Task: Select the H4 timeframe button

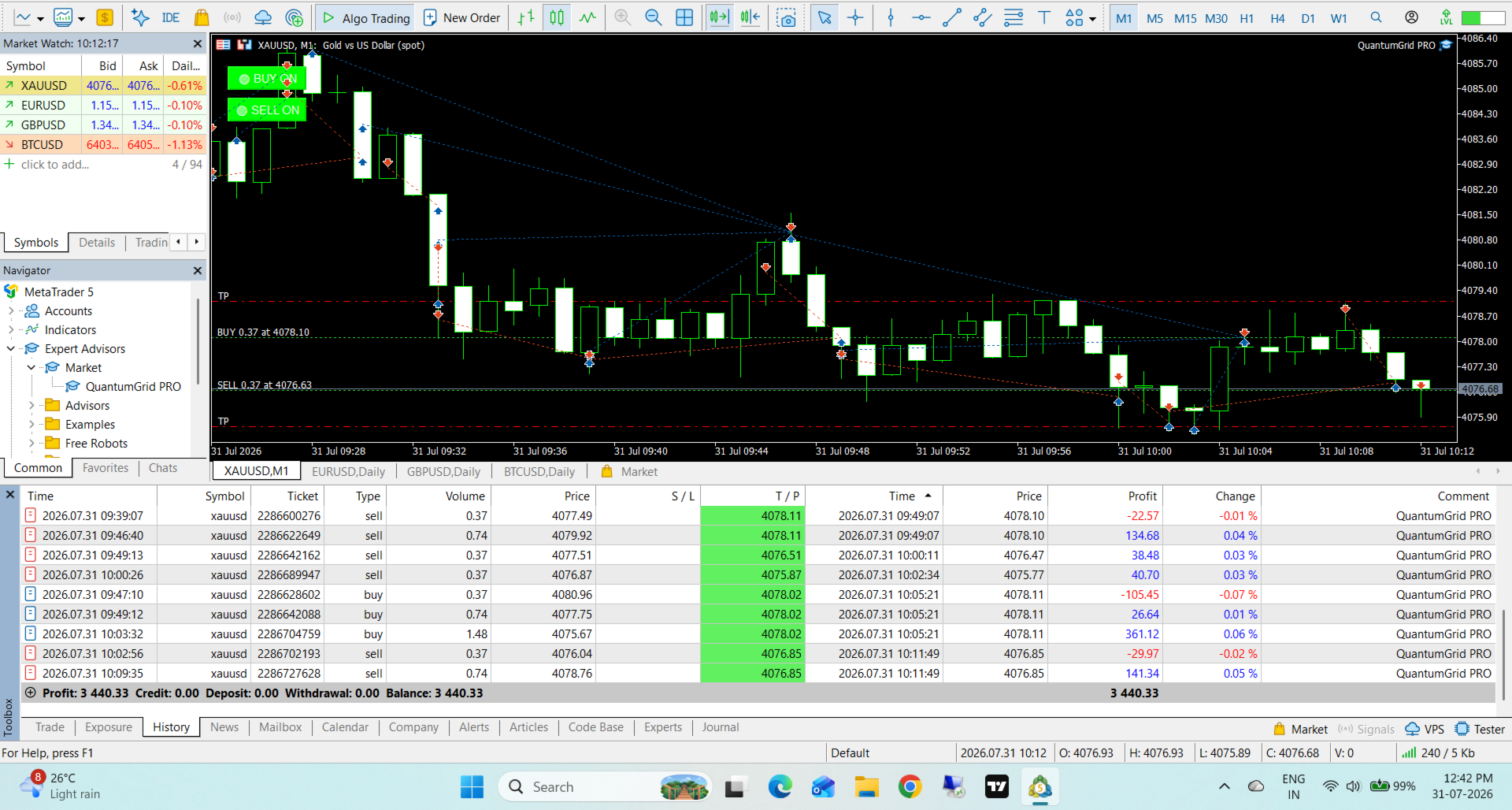Action: click(x=1277, y=18)
